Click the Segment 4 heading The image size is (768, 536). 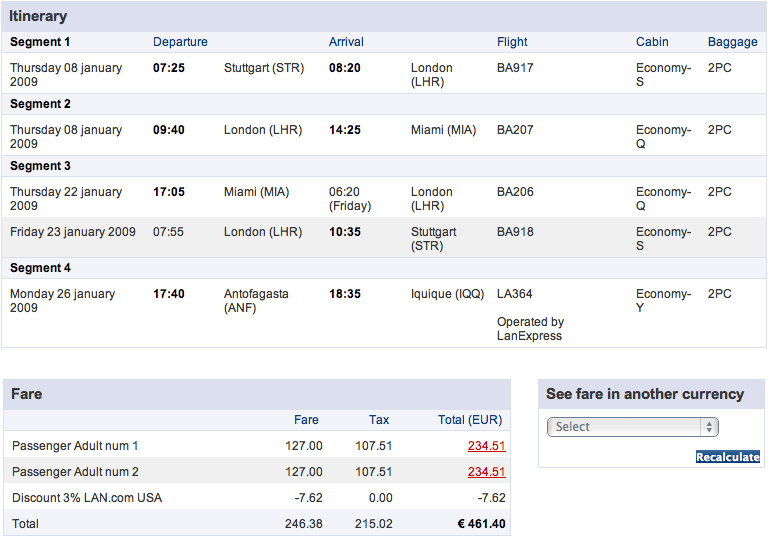coord(40,268)
